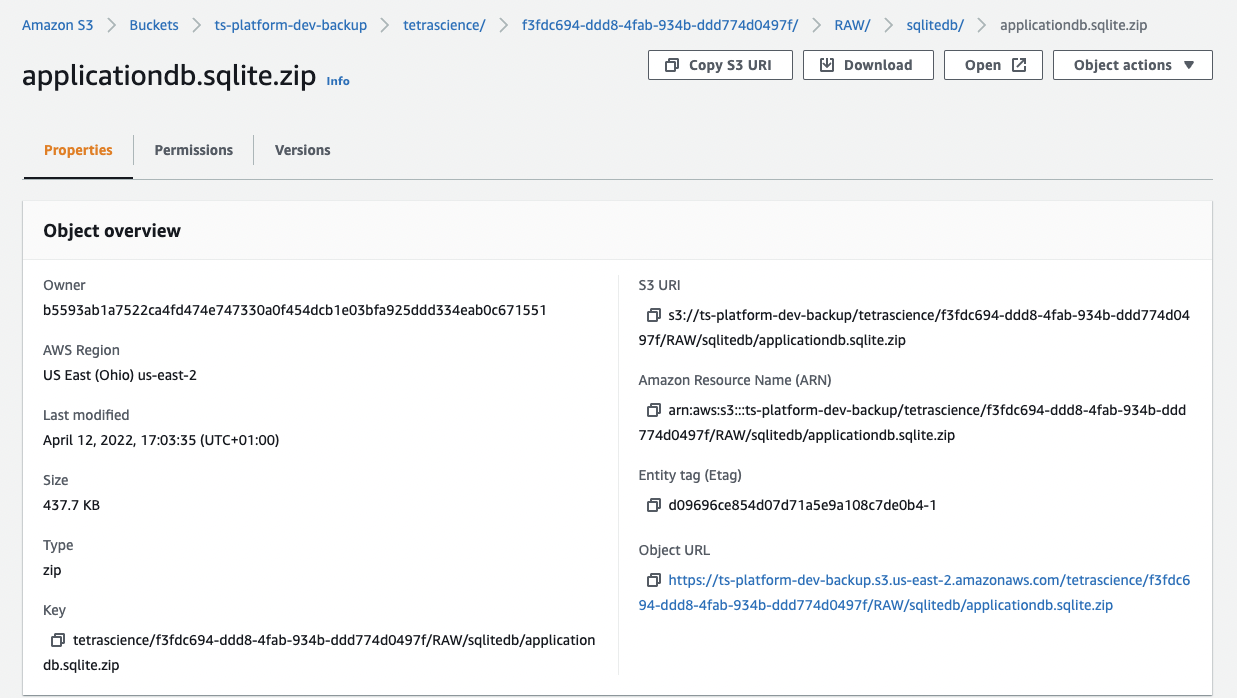Click the Type value zip
Image resolution: width=1237 pixels, height=698 pixels.
coord(52,570)
